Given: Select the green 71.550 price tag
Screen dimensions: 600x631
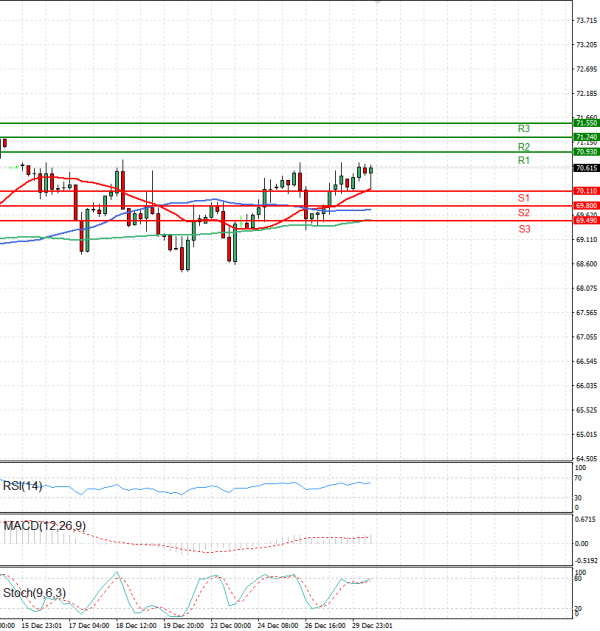Looking at the screenshot, I should [x=586, y=123].
